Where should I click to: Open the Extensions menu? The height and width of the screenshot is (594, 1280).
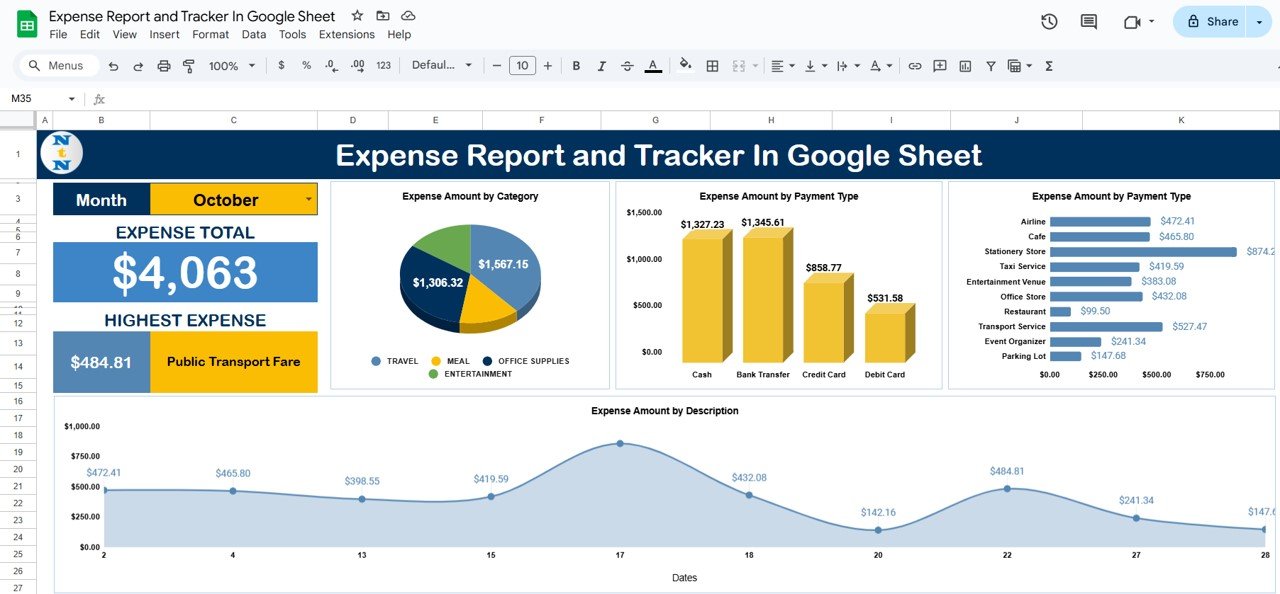[x=347, y=34]
